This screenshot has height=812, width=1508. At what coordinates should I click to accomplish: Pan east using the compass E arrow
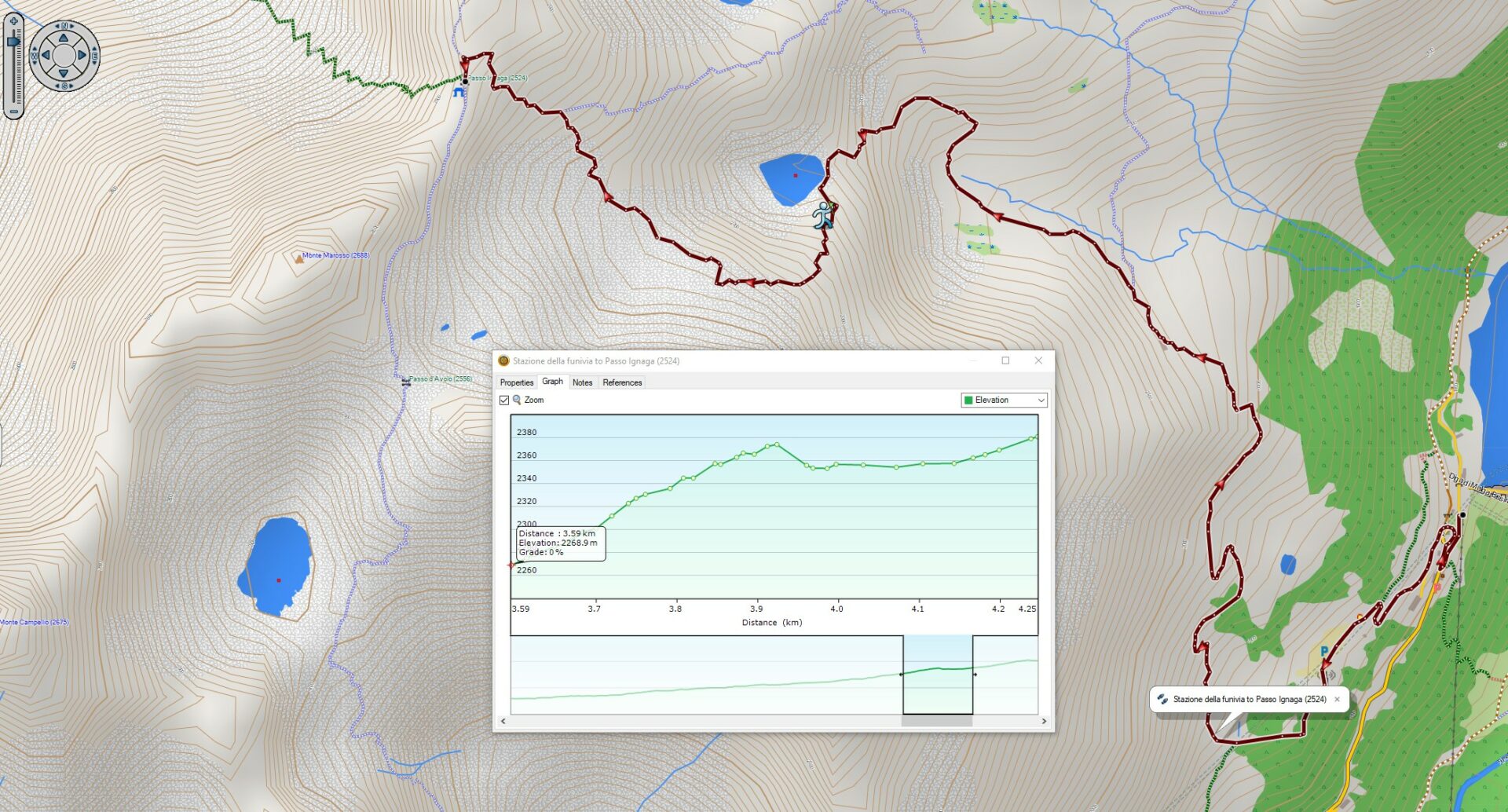point(82,56)
